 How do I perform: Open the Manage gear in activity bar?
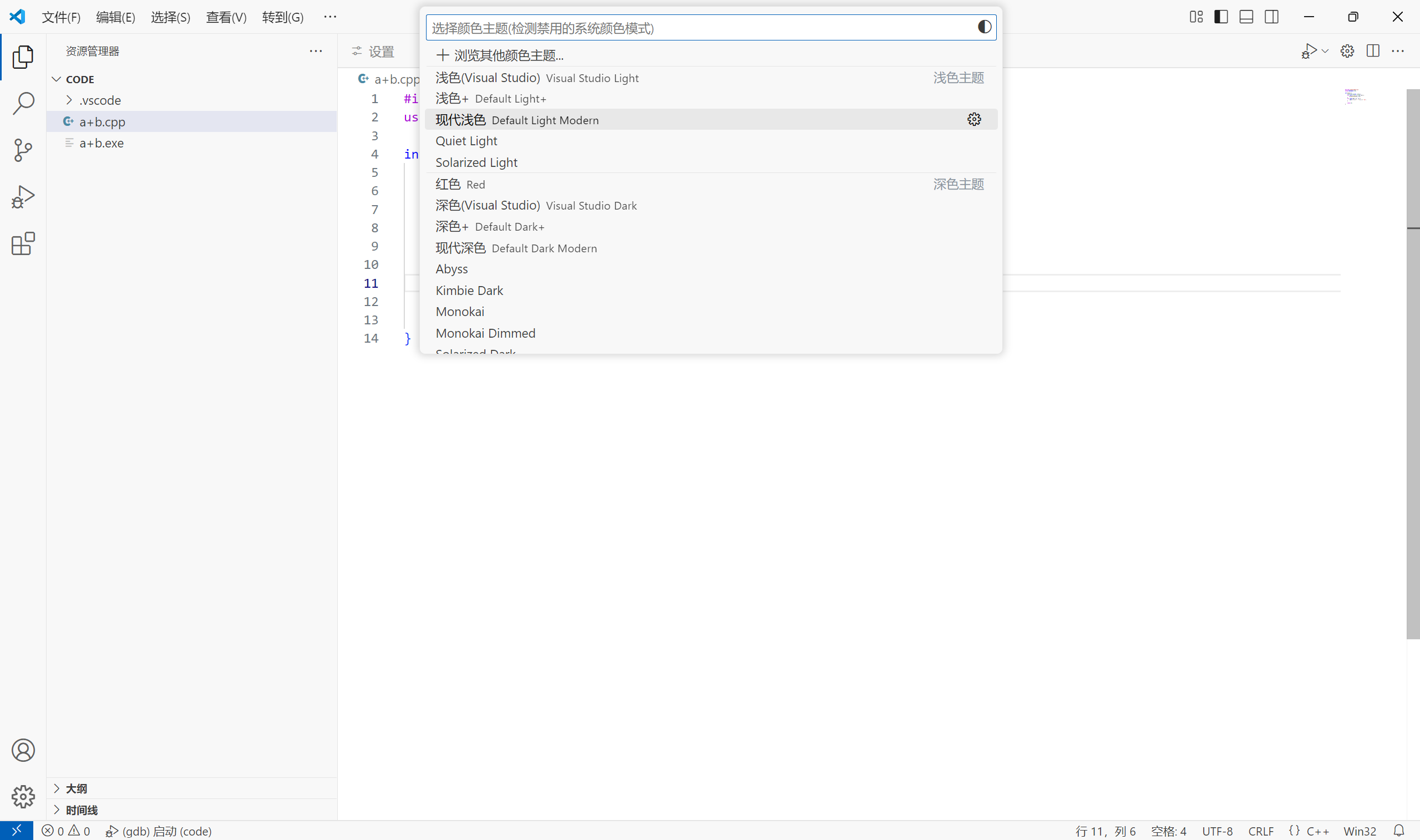coord(23,796)
